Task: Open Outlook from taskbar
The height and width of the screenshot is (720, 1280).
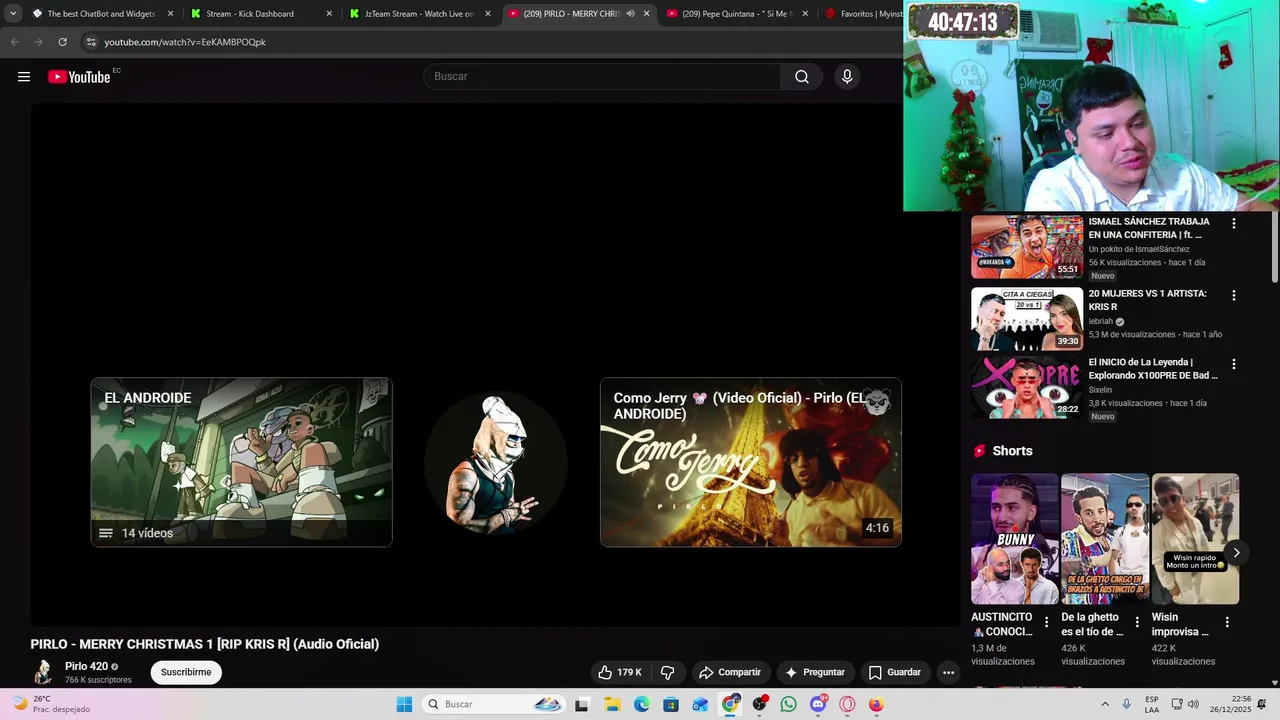Action: 700,704
